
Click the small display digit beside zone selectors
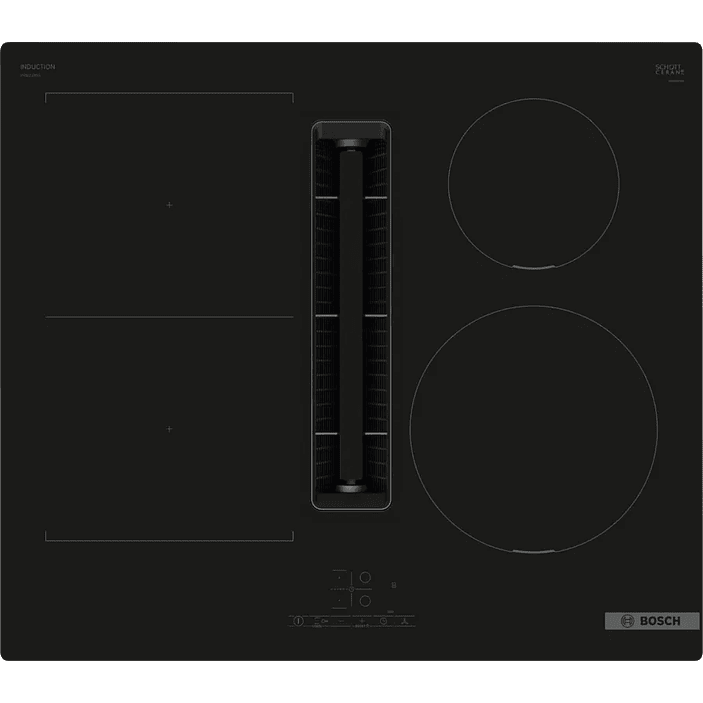pos(394,585)
